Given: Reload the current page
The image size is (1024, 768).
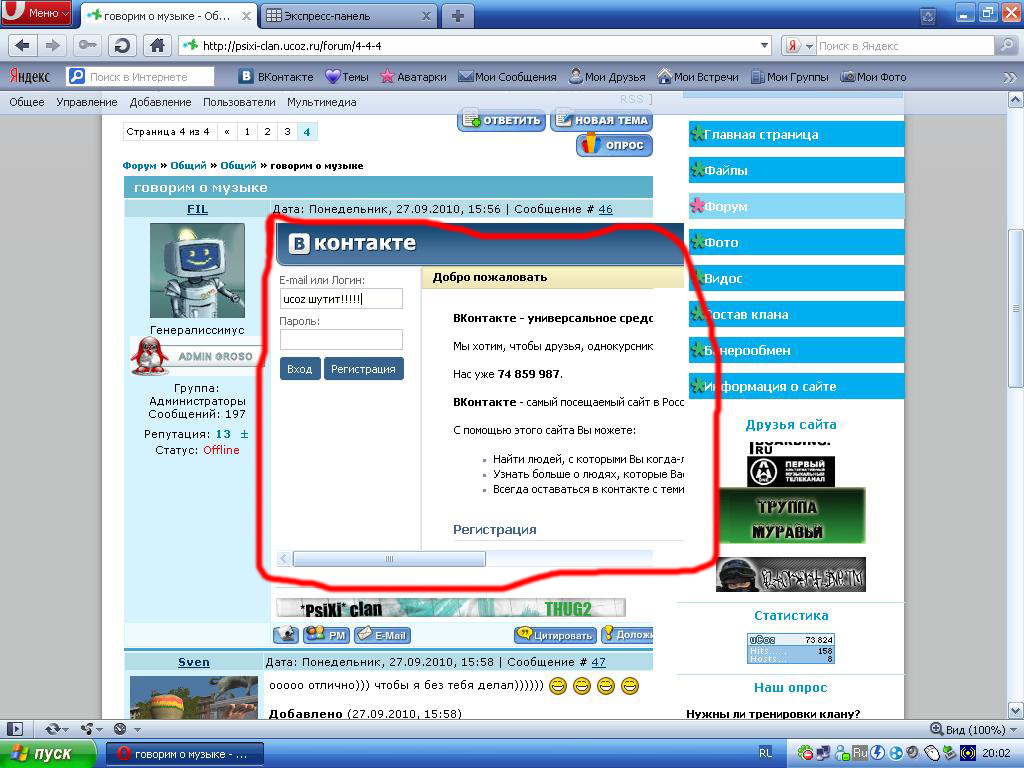Looking at the screenshot, I should [x=122, y=46].
